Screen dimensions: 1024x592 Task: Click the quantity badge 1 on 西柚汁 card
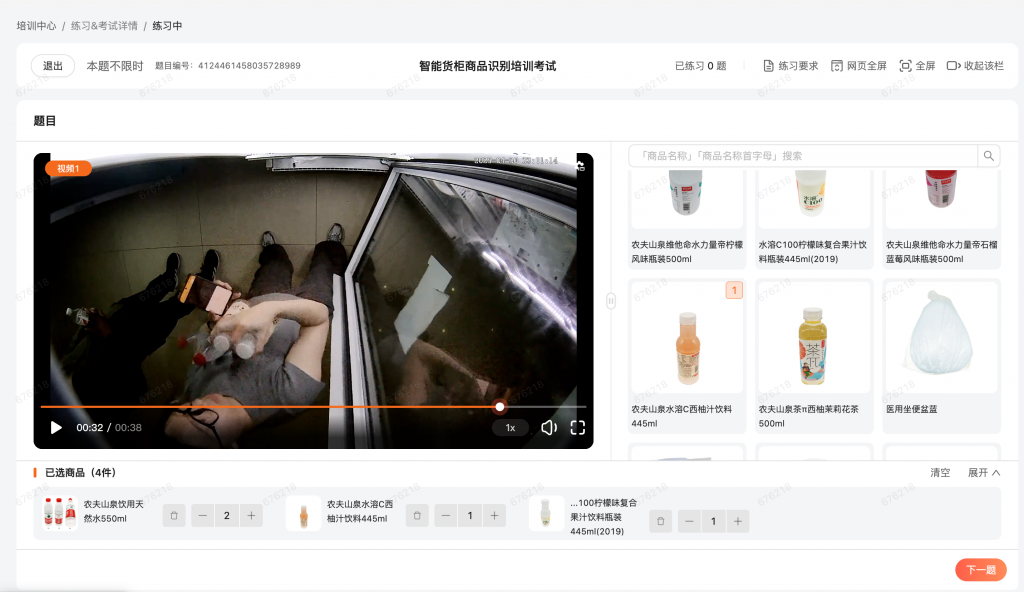coord(734,290)
